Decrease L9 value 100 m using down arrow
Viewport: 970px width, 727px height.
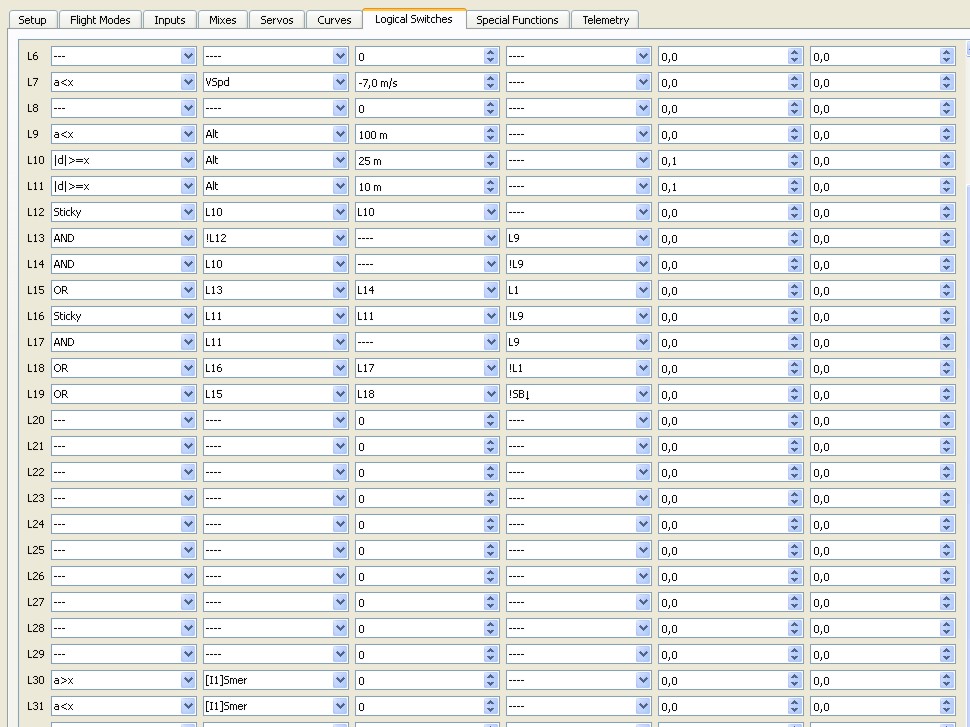(x=491, y=139)
